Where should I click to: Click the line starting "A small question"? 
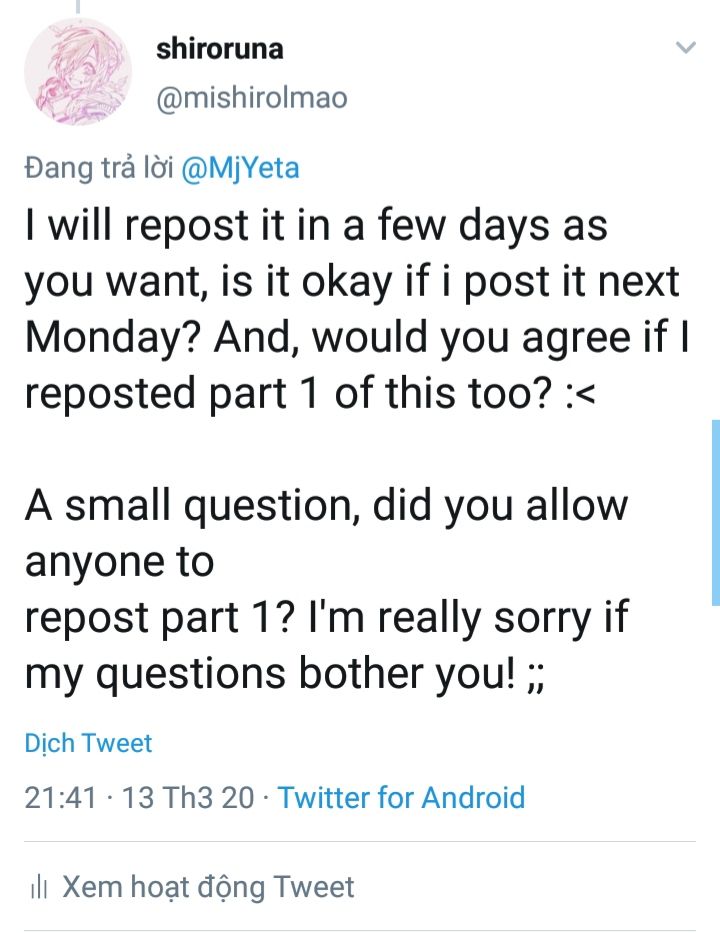point(325,506)
